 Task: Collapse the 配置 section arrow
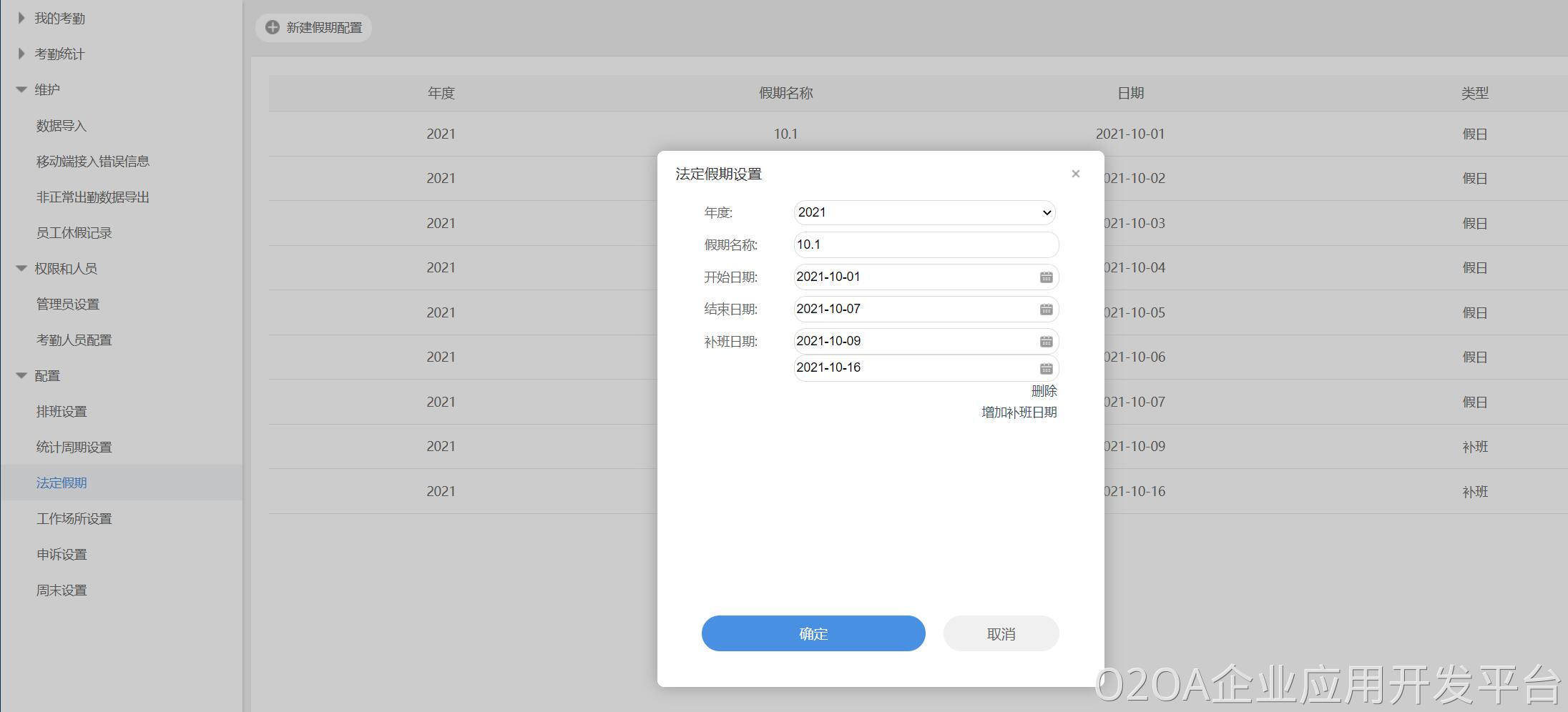[21, 375]
